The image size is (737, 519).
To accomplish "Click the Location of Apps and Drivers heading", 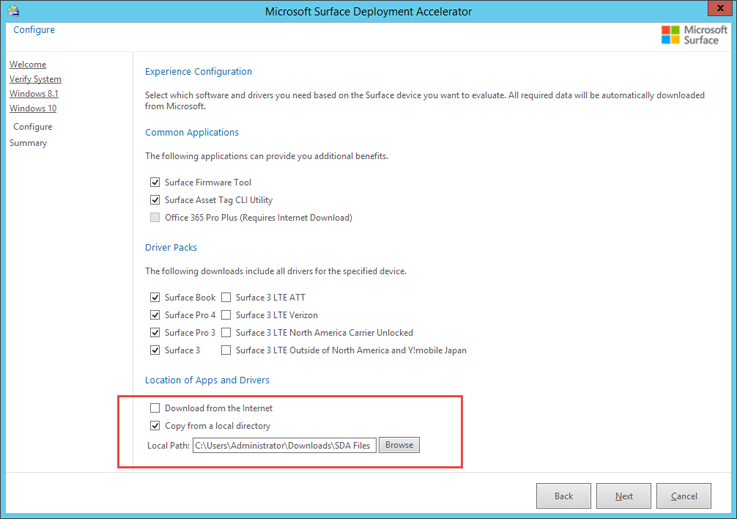I will (207, 380).
